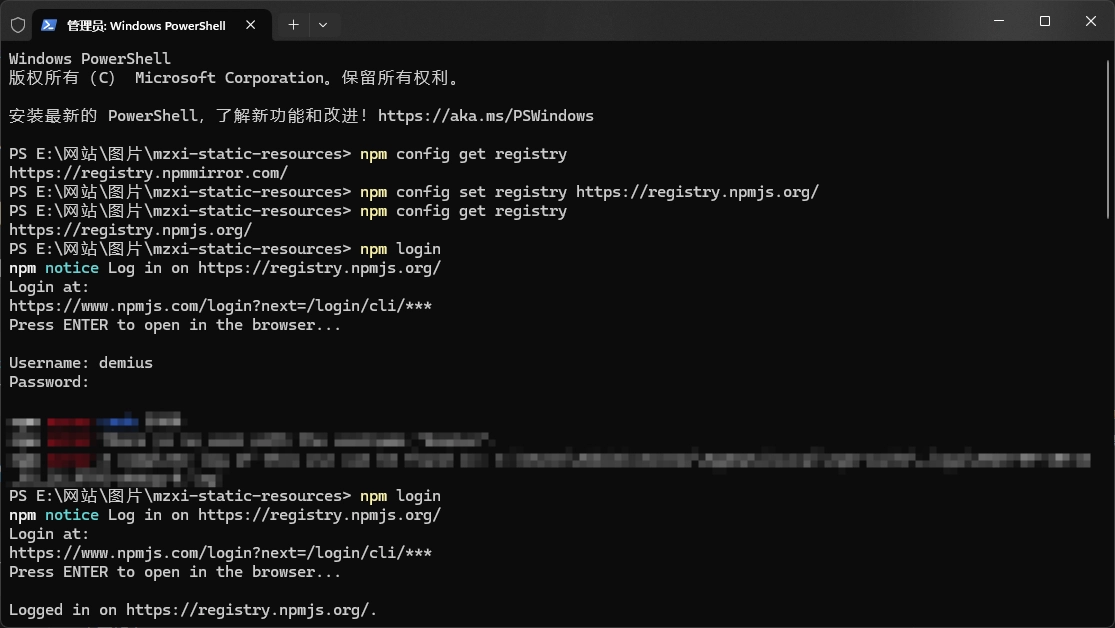Maximize the terminal window
This screenshot has width=1115, height=628.
[x=1045, y=21]
